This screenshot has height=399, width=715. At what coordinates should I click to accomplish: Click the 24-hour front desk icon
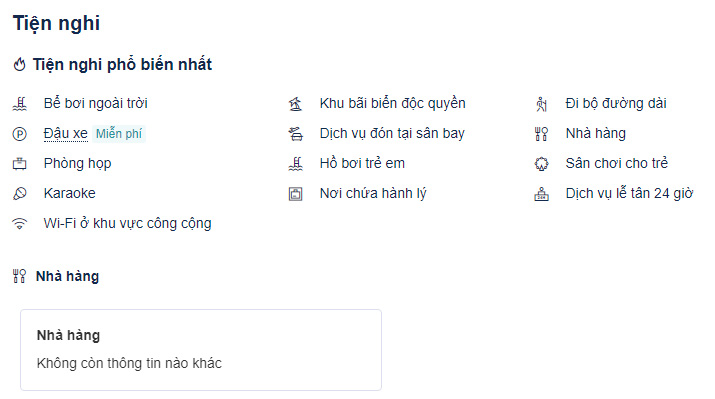pyautogui.click(x=541, y=194)
